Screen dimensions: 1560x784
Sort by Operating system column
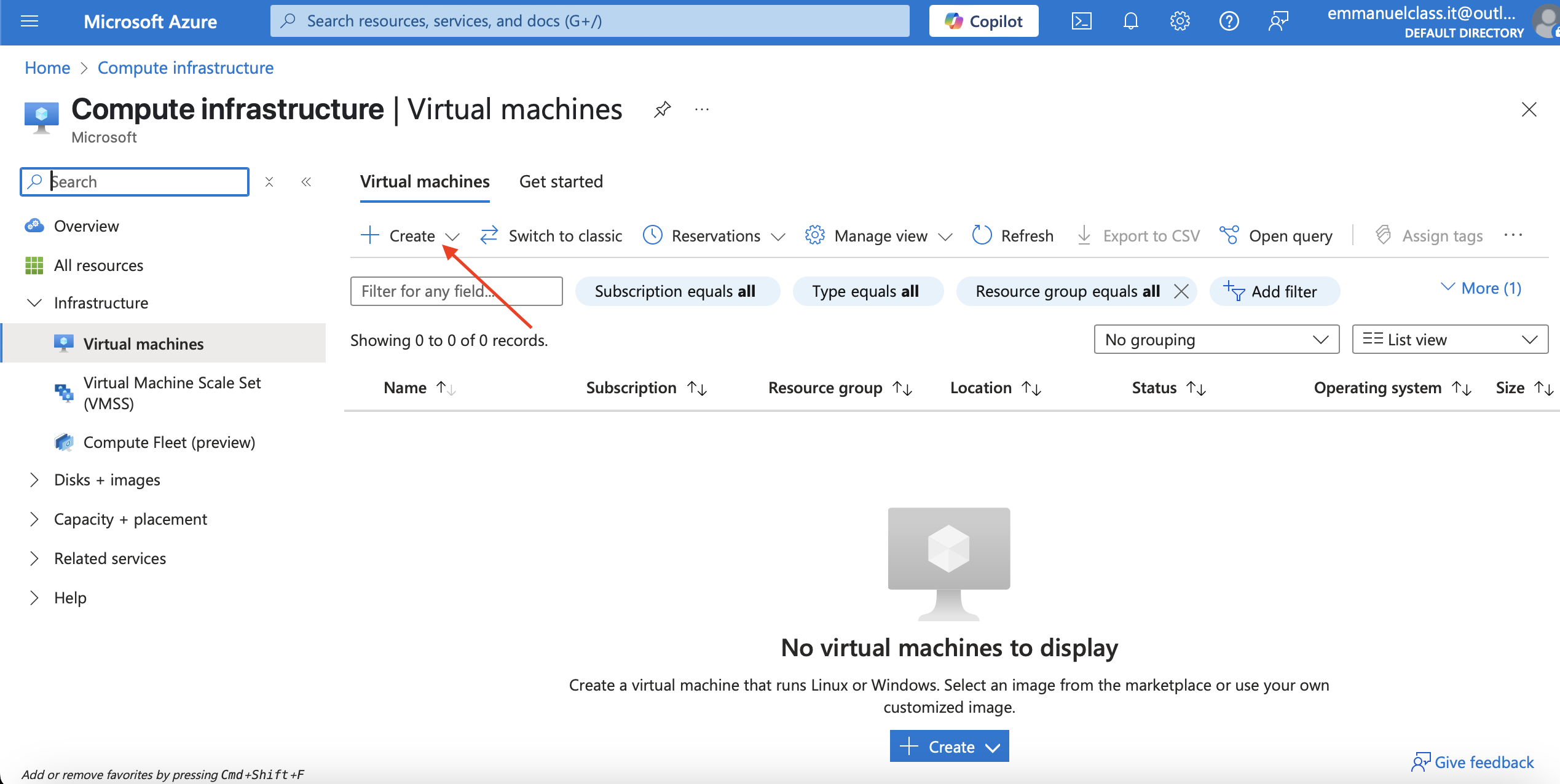point(1393,388)
